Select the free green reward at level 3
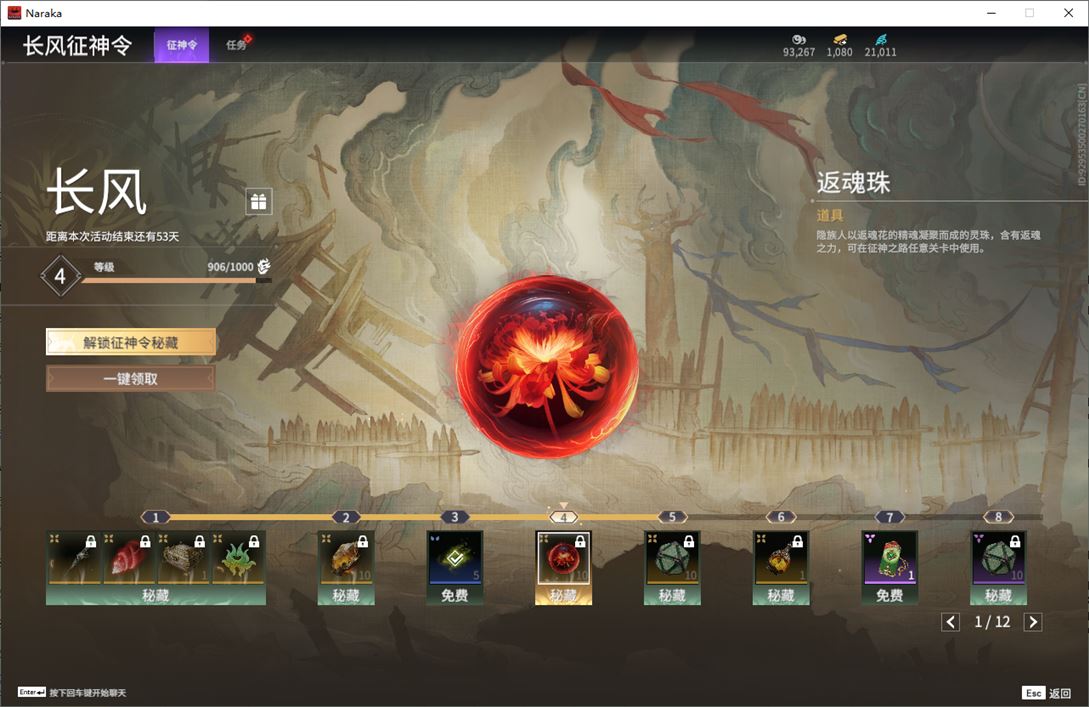 point(455,557)
